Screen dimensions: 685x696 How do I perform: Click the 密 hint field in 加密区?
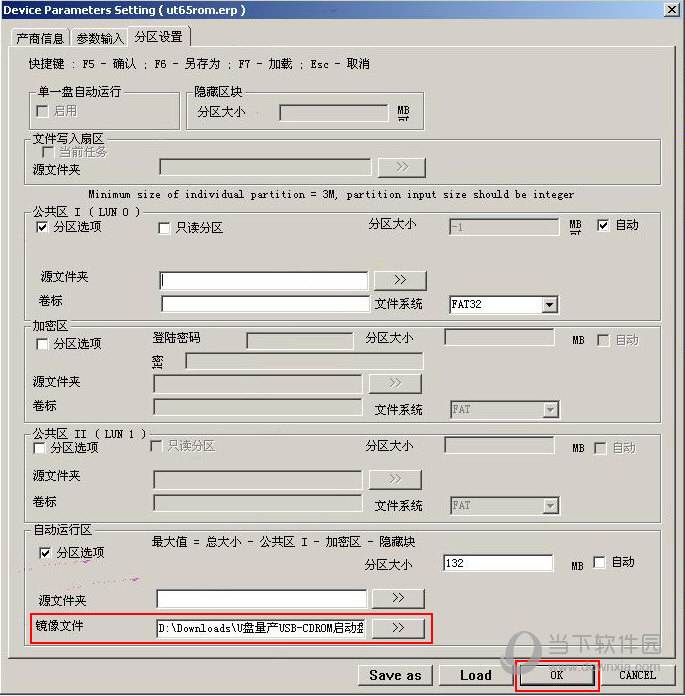304,361
